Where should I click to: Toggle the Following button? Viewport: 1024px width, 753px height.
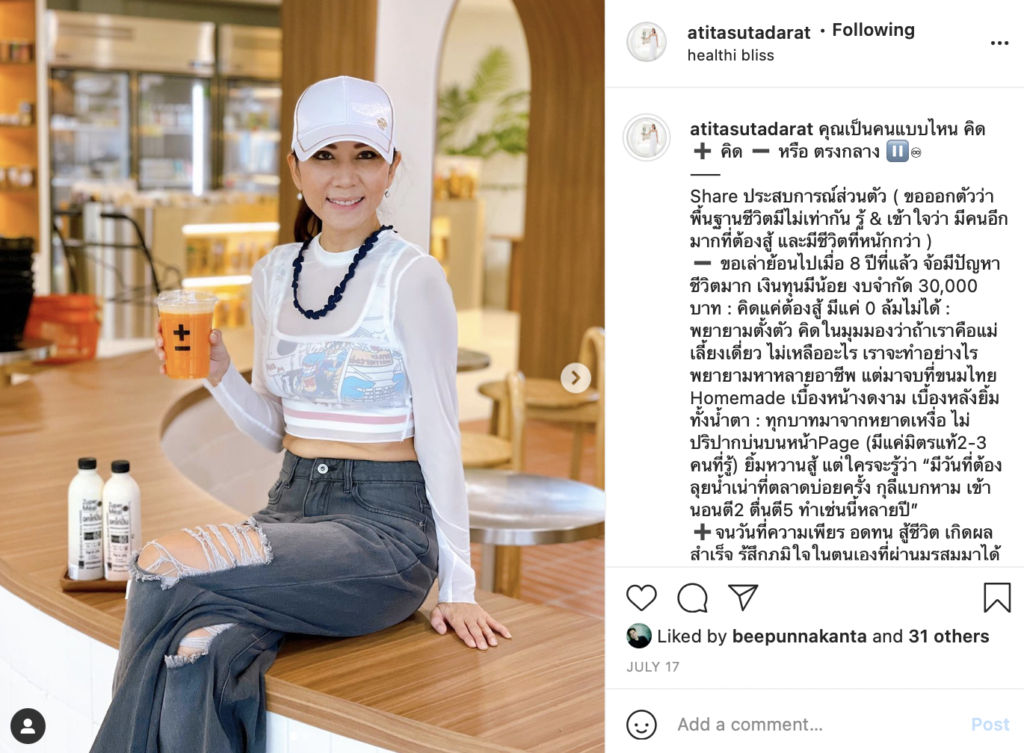pos(873,30)
